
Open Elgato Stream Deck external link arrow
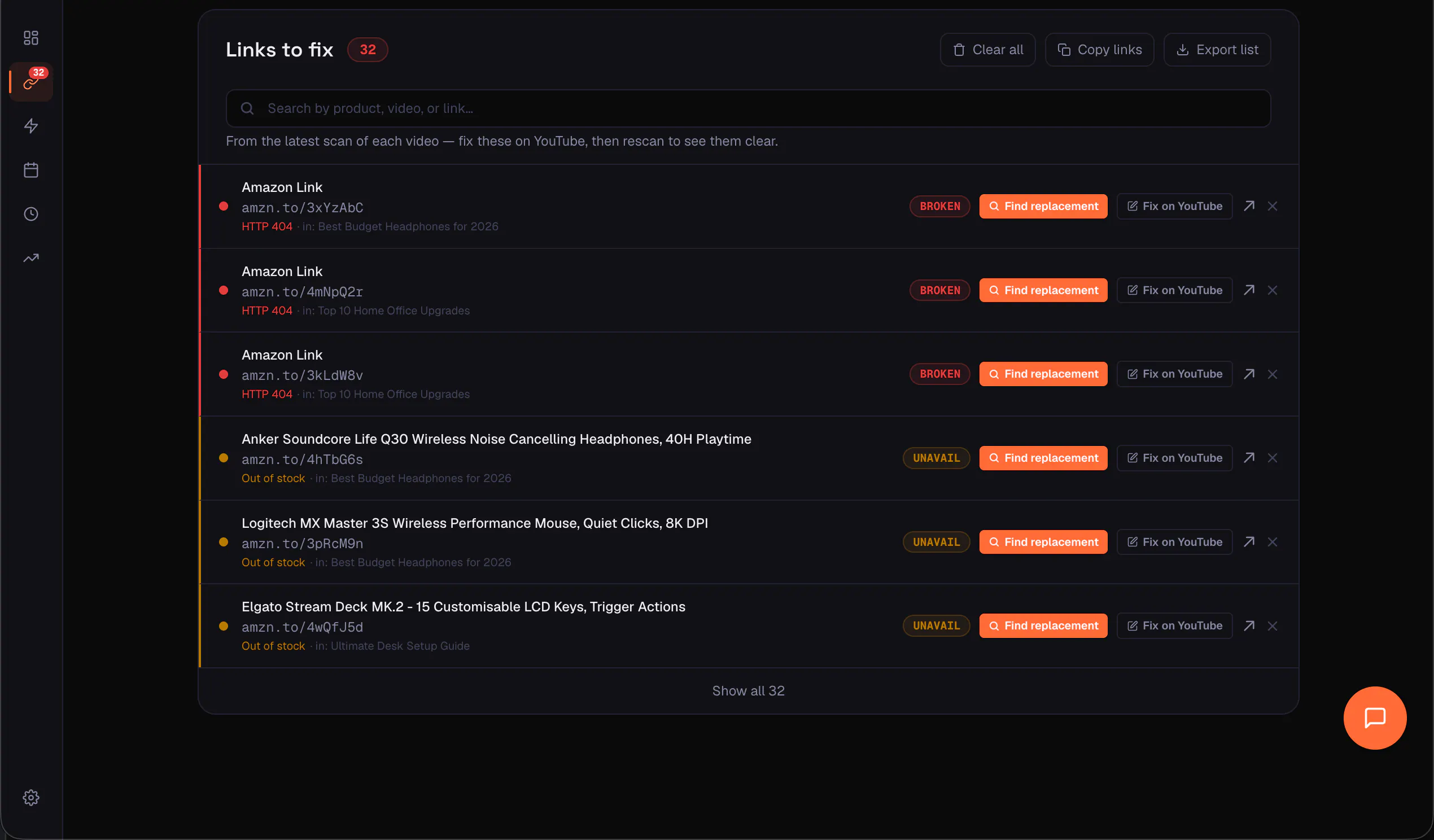(x=1249, y=625)
